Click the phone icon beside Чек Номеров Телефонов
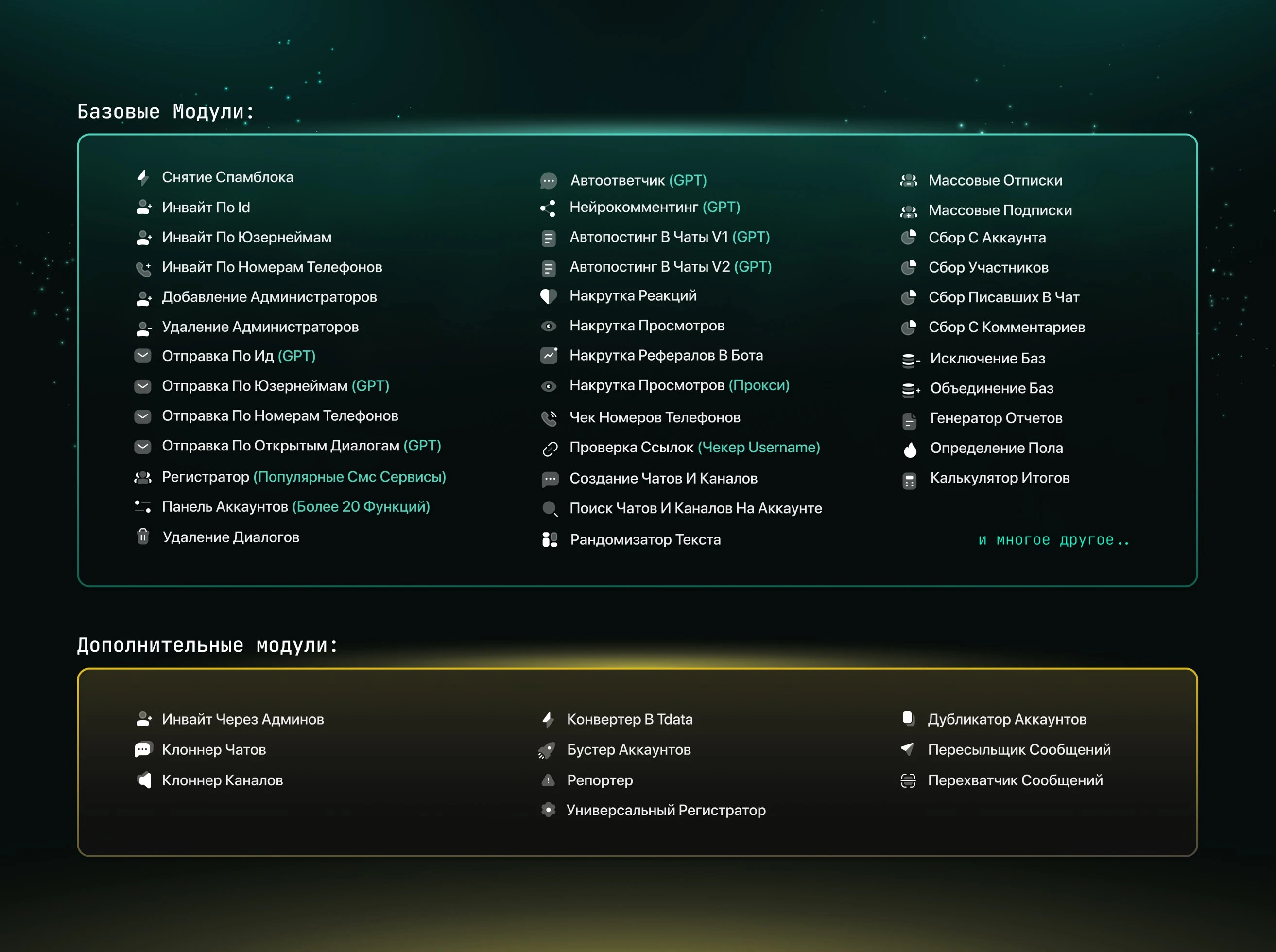The height and width of the screenshot is (952, 1276). point(549,418)
